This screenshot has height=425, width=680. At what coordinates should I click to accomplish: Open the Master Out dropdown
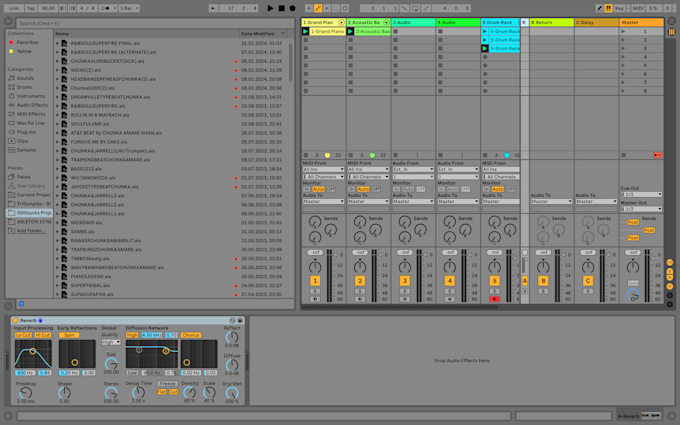(641, 209)
